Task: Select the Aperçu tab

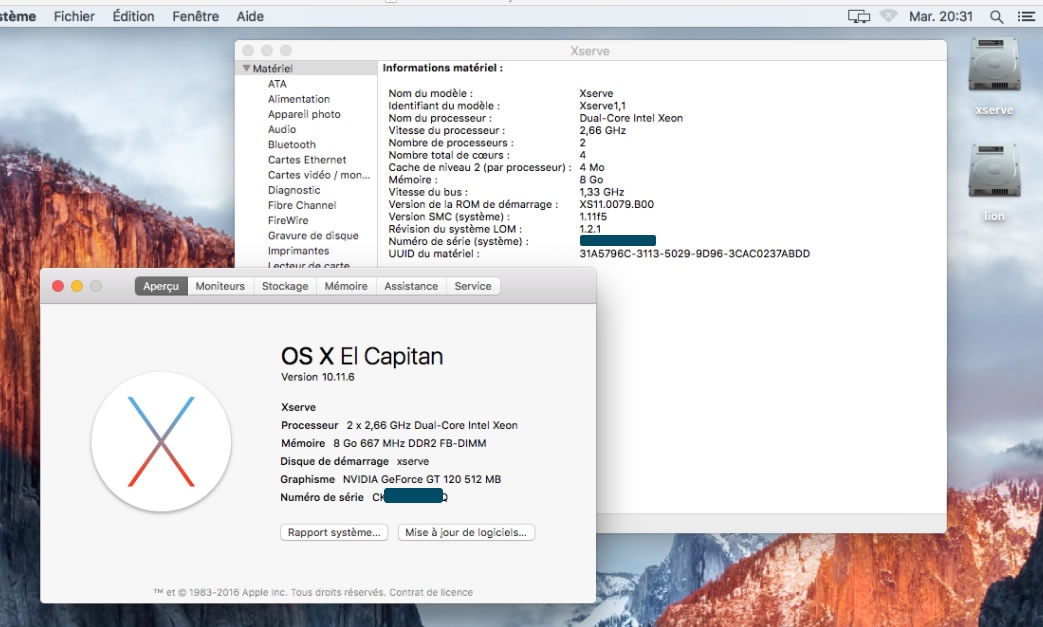Action: [x=161, y=286]
